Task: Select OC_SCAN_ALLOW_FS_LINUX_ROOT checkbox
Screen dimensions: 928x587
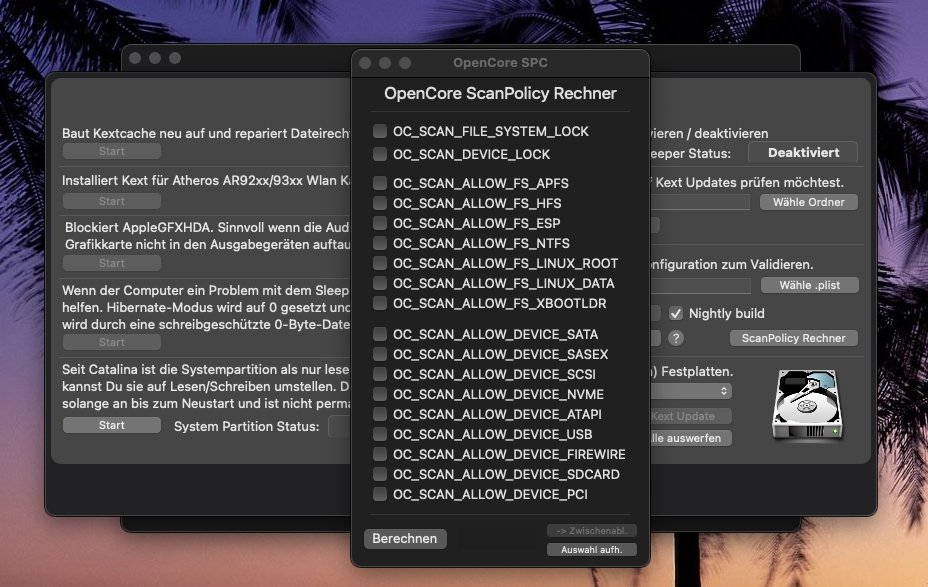Action: tap(380, 263)
